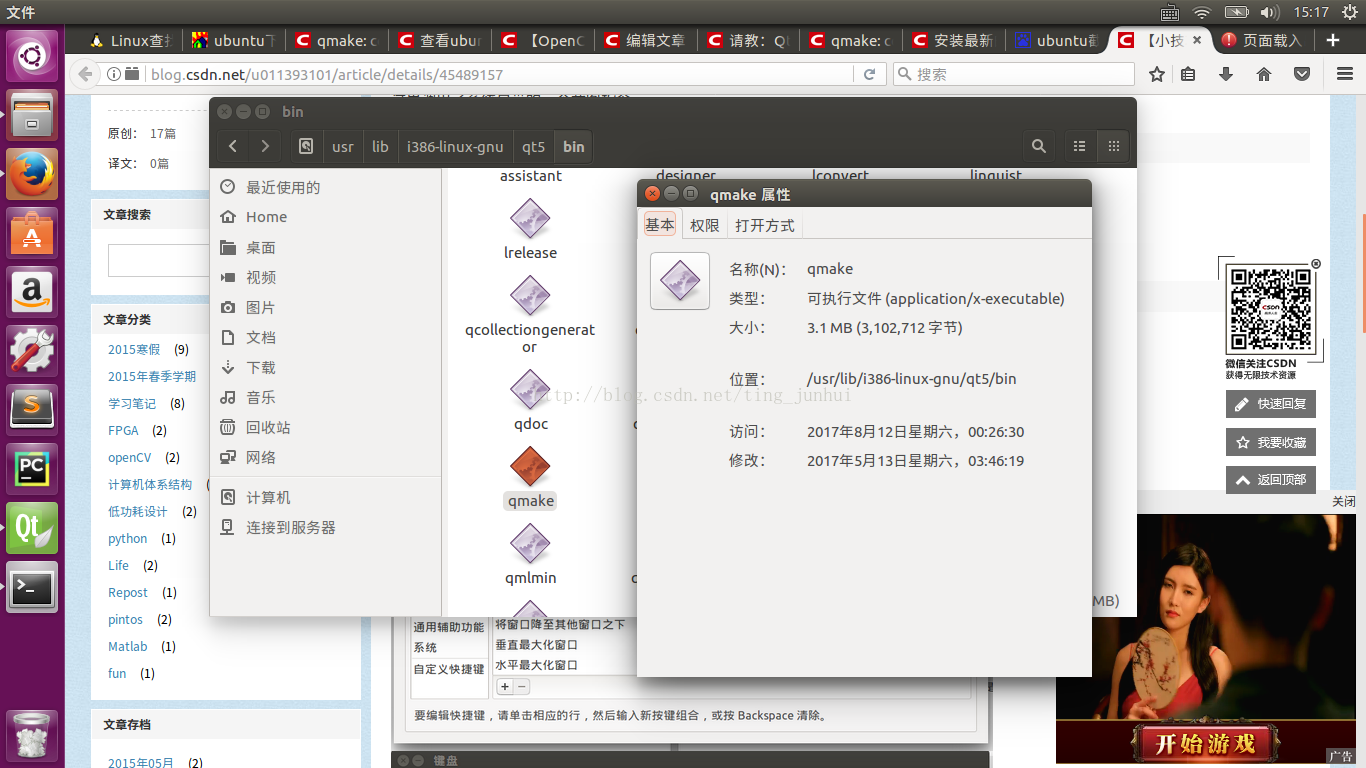Open the 2015寒假 category link
This screenshot has width=1366, height=768.
coord(134,350)
